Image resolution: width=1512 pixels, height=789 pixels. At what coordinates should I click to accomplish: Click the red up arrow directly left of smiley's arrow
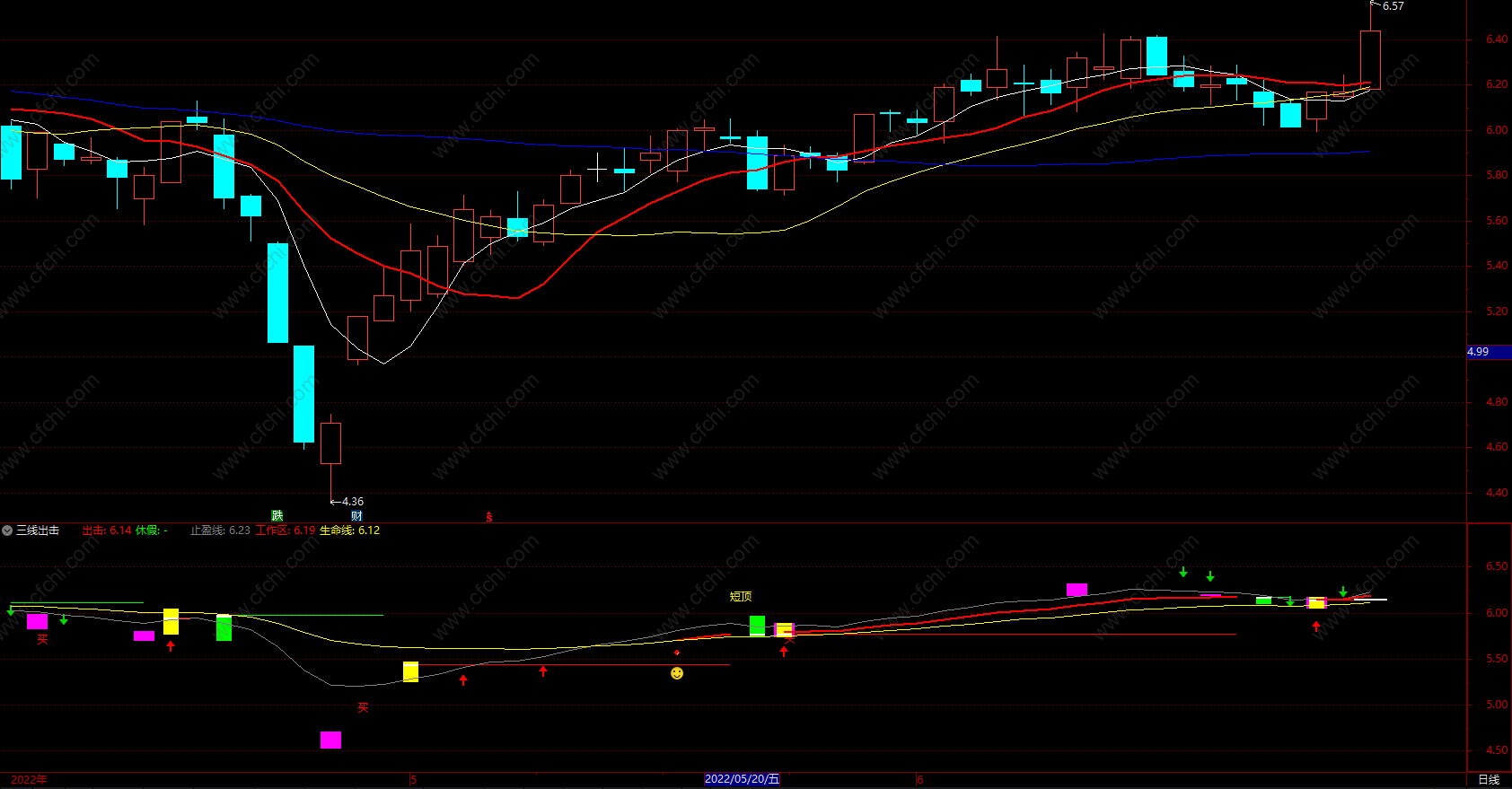pos(543,671)
